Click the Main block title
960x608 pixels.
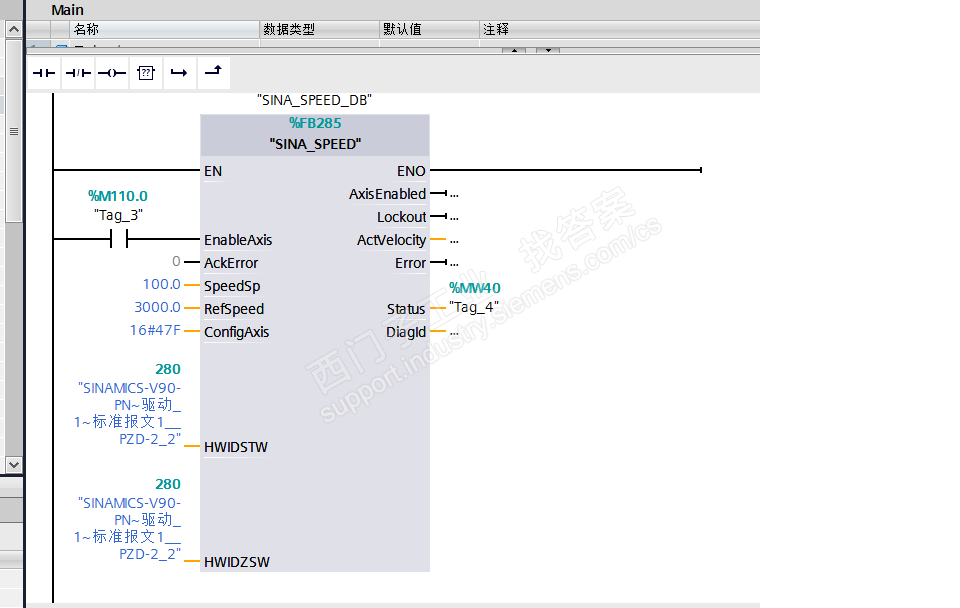tap(67, 10)
